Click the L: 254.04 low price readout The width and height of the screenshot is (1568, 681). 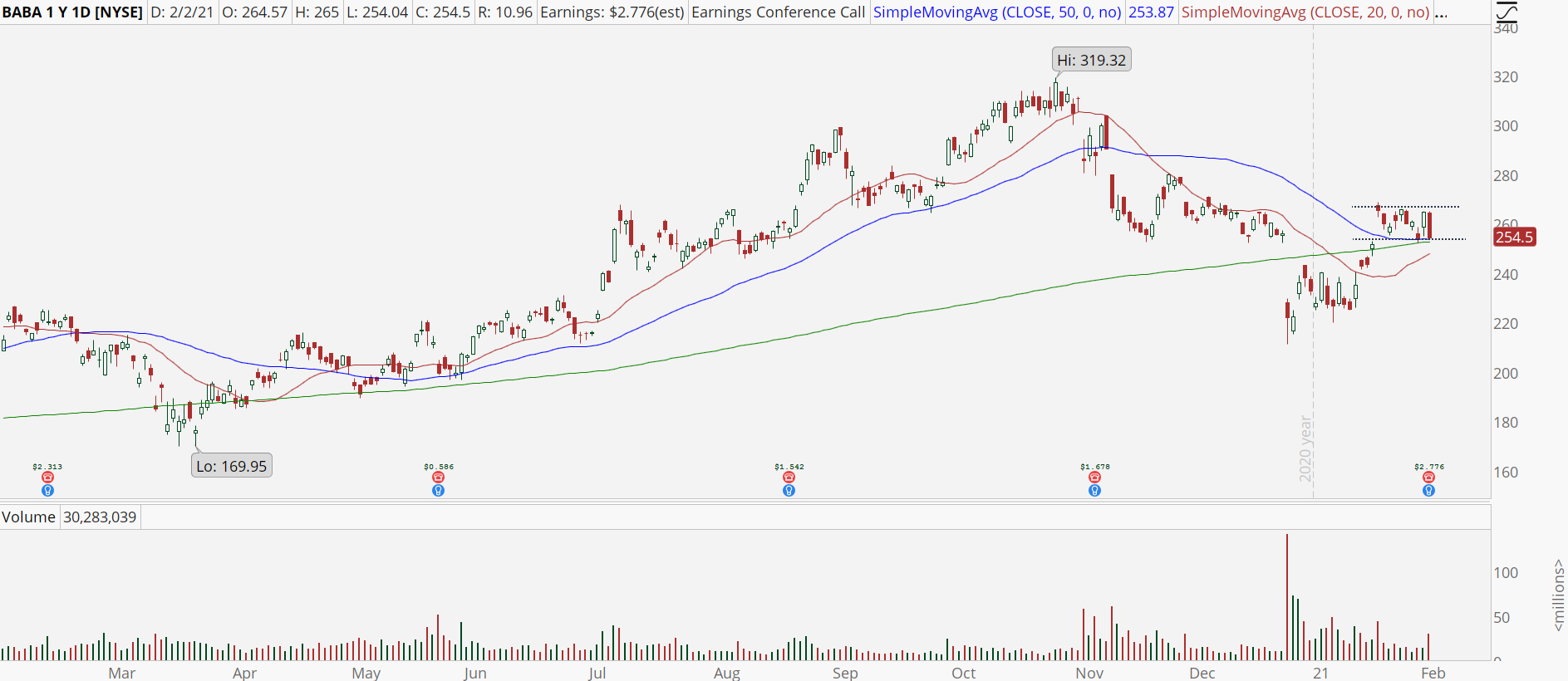(377, 12)
